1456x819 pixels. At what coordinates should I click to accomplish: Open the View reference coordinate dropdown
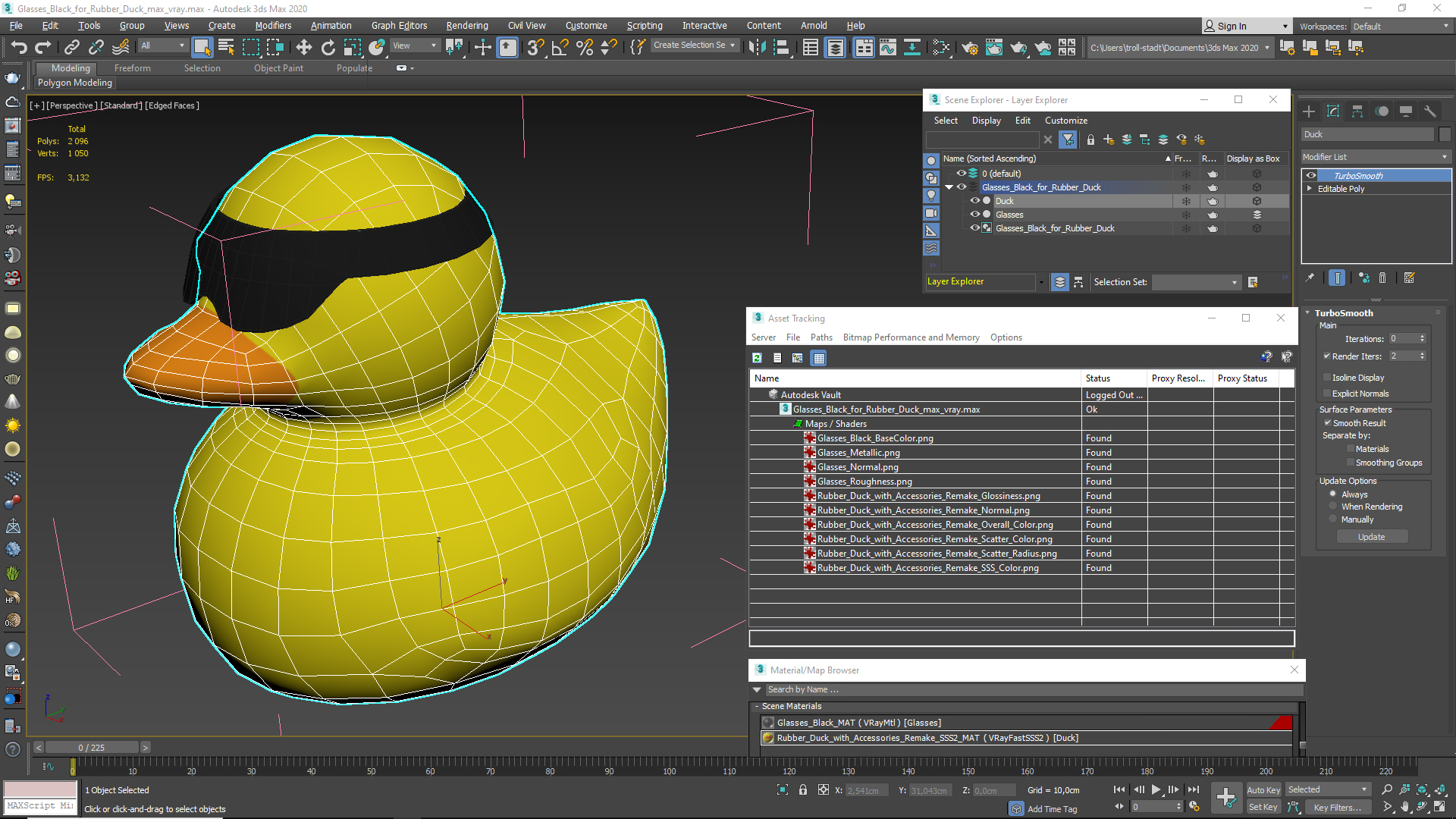point(415,45)
